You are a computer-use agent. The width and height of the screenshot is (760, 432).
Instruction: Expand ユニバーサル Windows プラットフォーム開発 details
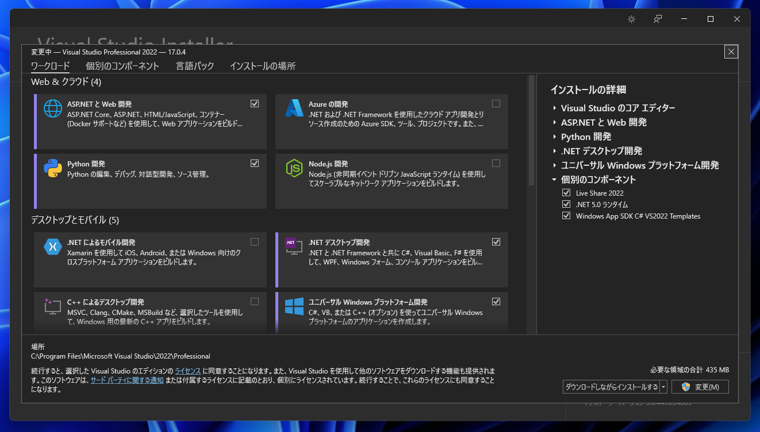[x=554, y=165]
